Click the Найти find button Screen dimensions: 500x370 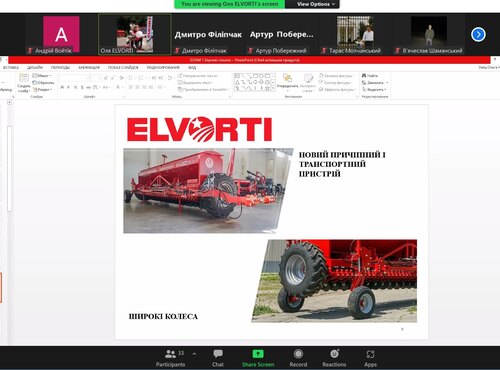pyautogui.click(x=370, y=76)
